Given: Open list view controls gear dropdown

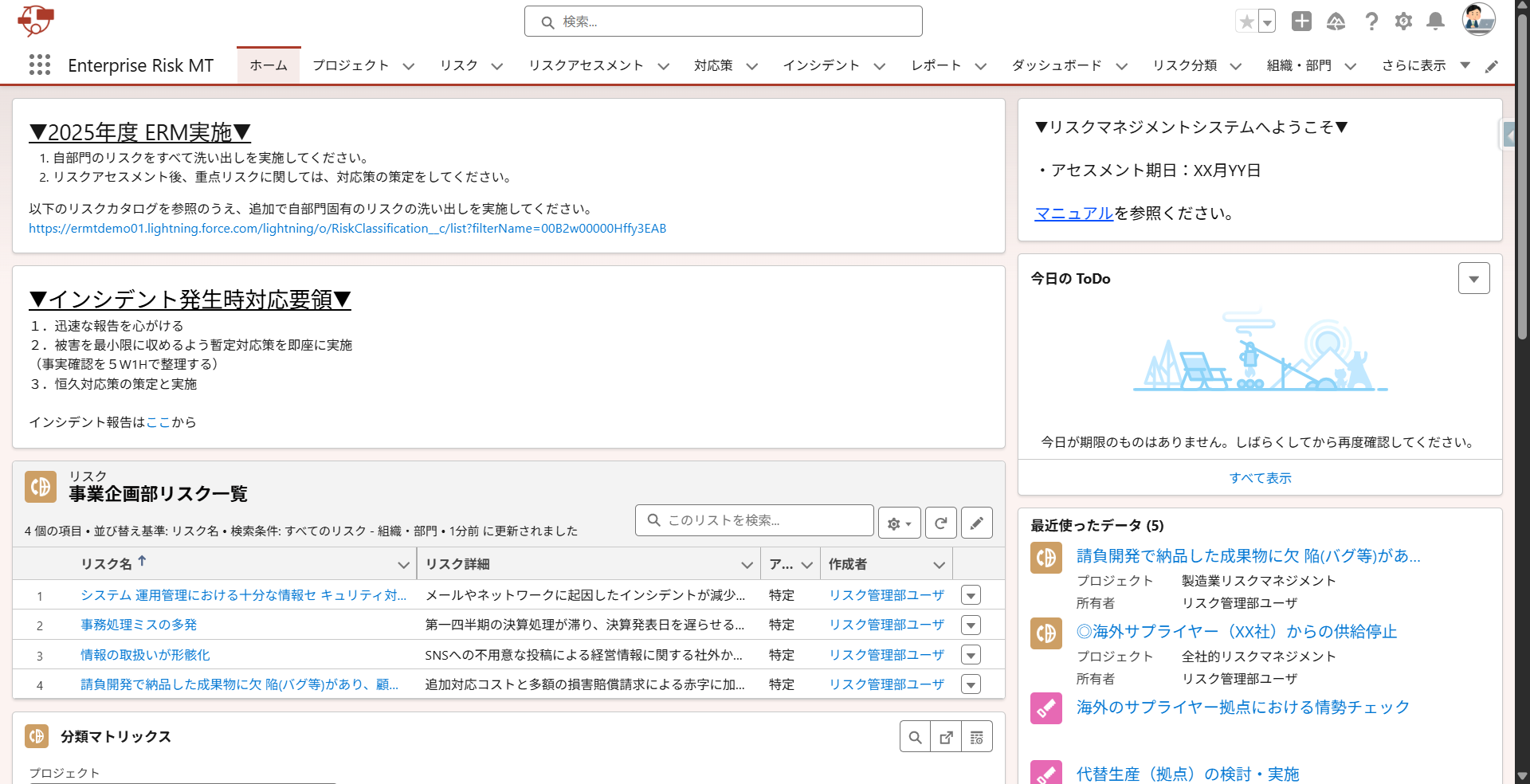Looking at the screenshot, I should (x=899, y=523).
